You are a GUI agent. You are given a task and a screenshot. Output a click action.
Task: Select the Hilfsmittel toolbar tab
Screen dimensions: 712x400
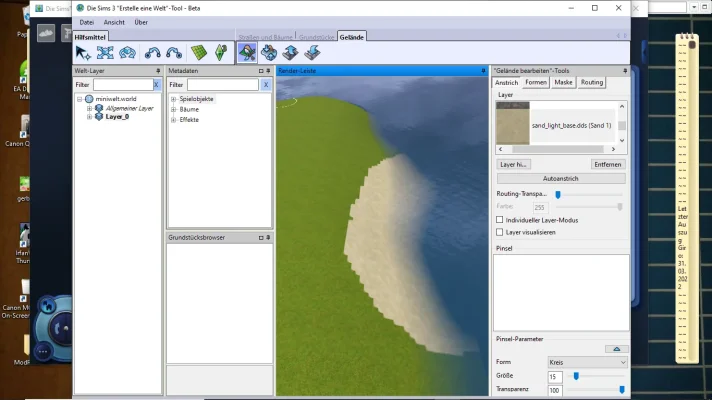coord(90,37)
